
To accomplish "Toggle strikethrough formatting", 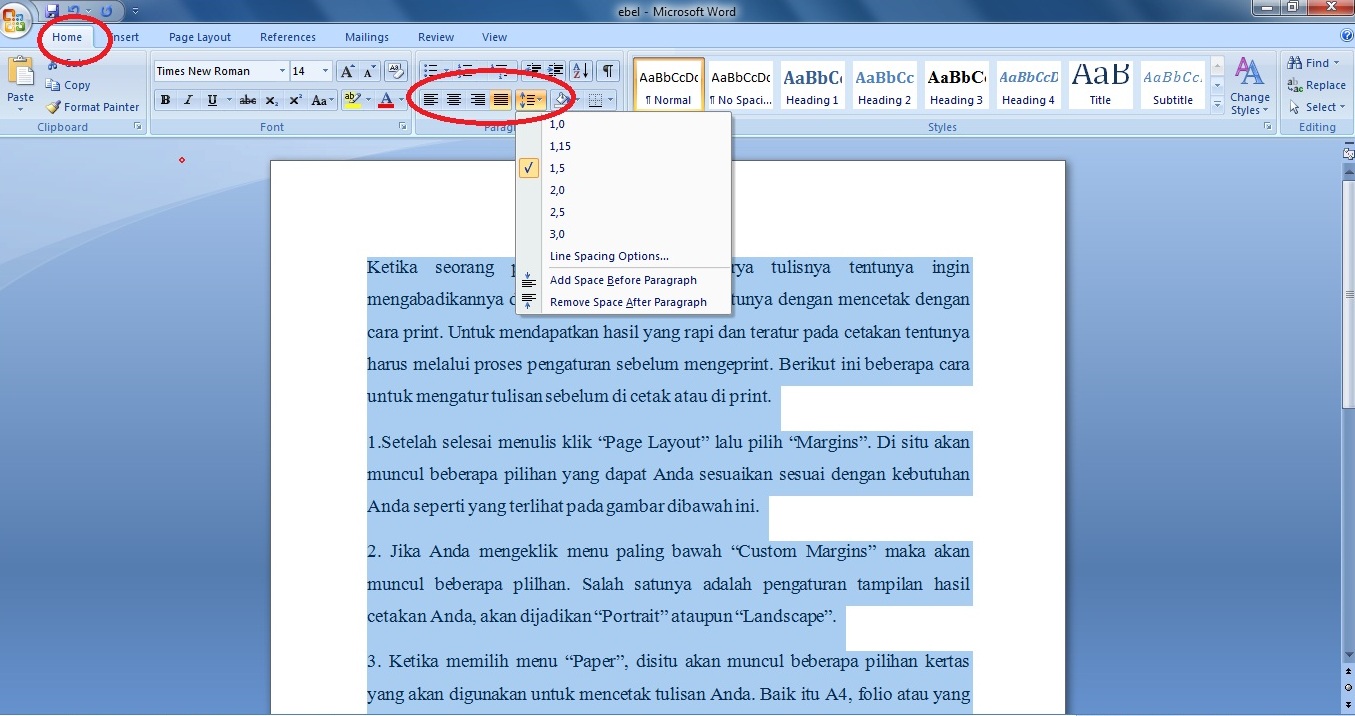I will 248,100.
